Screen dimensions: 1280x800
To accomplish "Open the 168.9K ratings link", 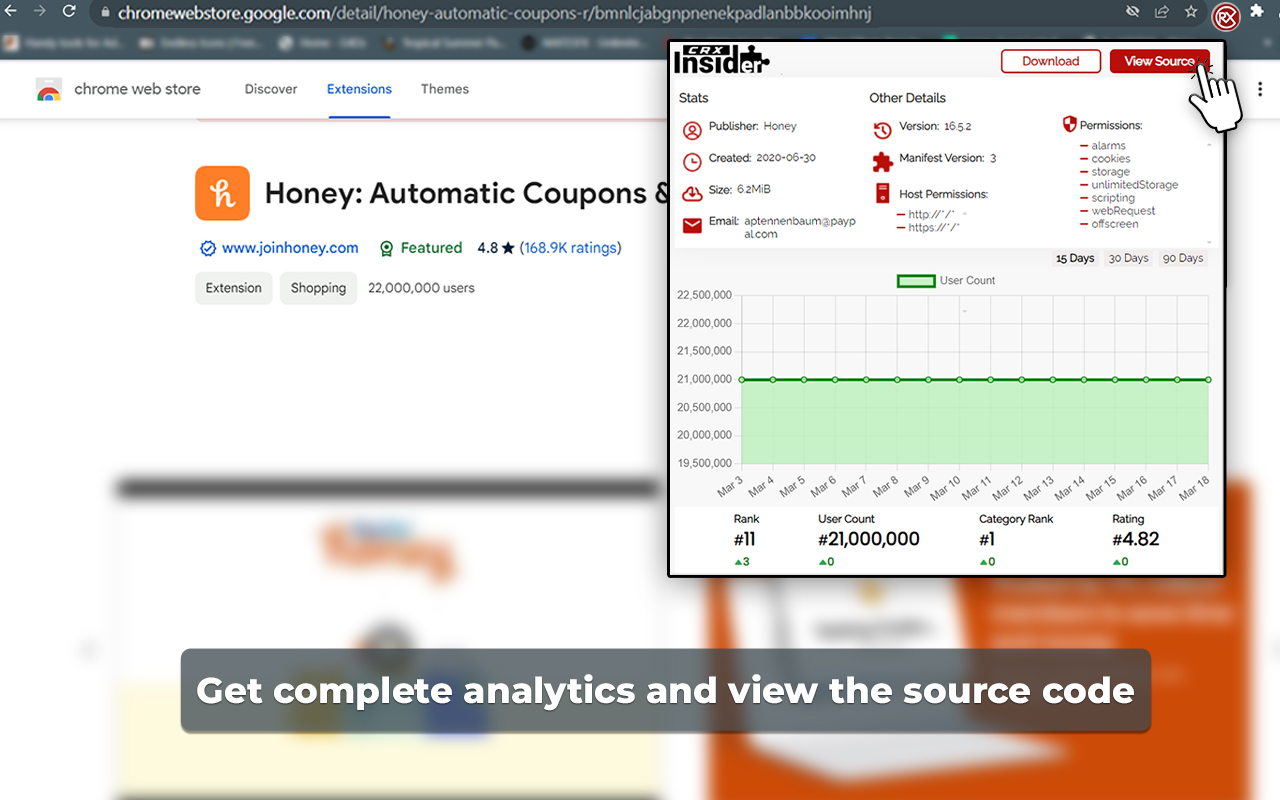I will pos(570,248).
